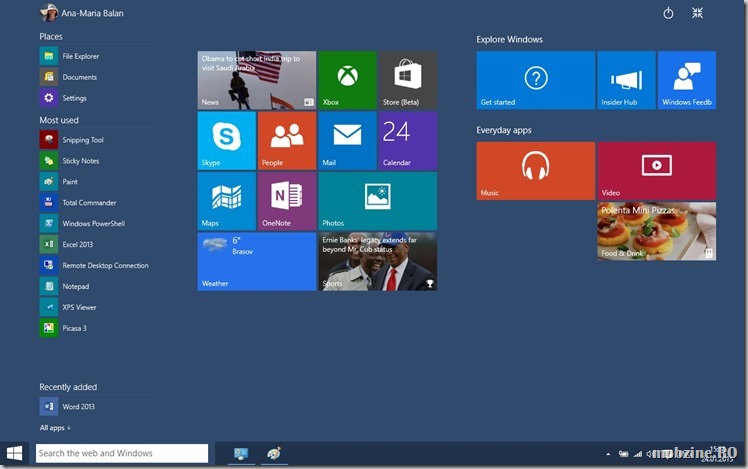Open the Get started tile
This screenshot has height=469, width=748.
coord(535,80)
